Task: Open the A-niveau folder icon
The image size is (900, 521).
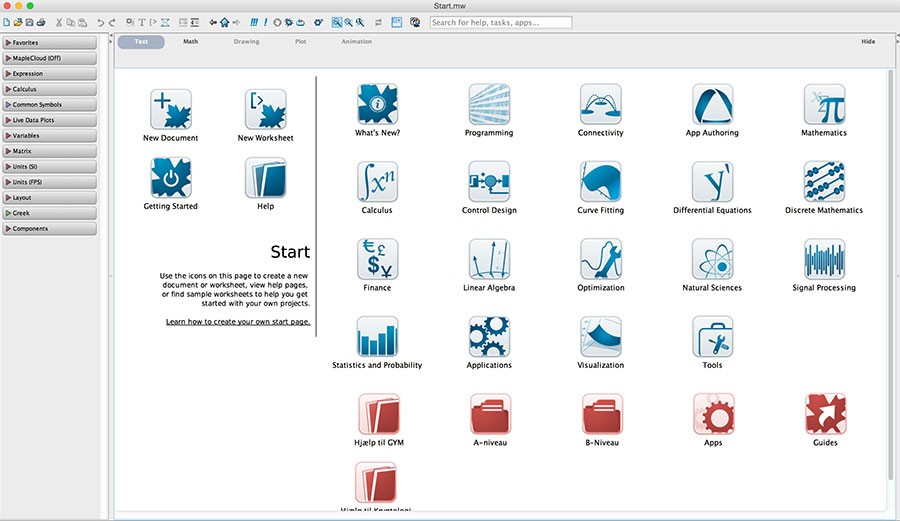Action: 490,414
